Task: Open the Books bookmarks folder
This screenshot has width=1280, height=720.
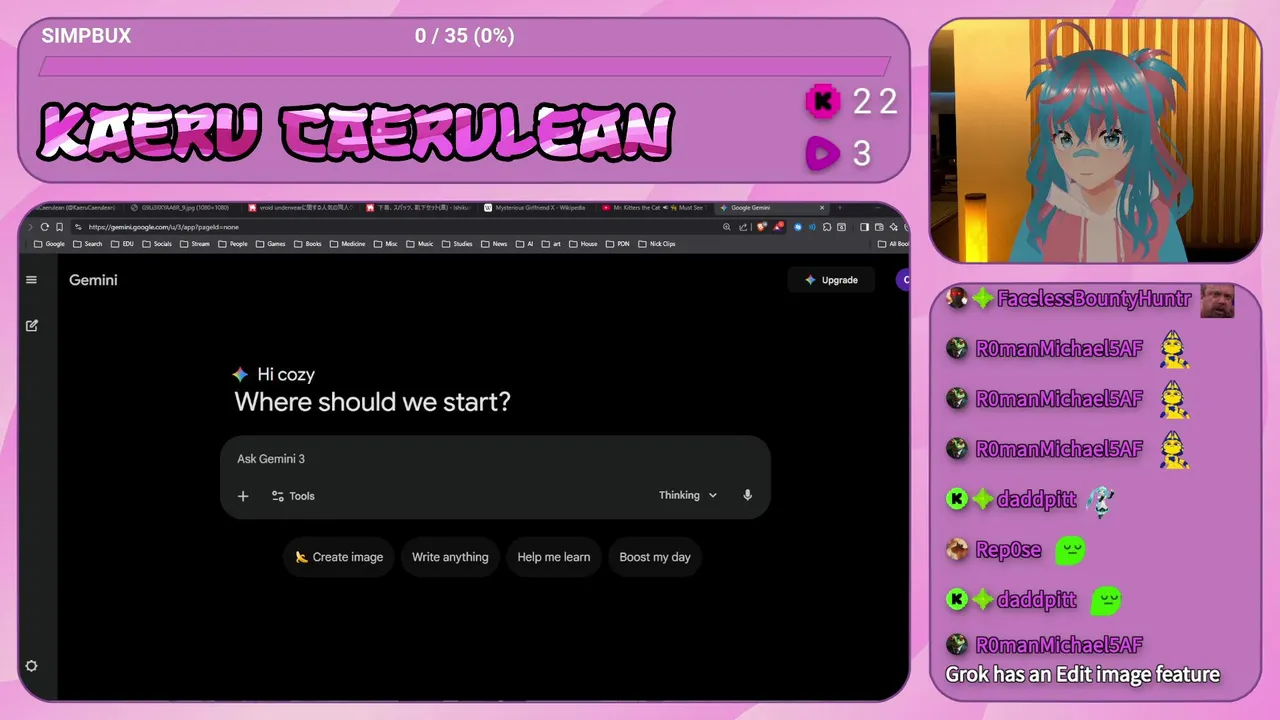Action: [x=308, y=244]
